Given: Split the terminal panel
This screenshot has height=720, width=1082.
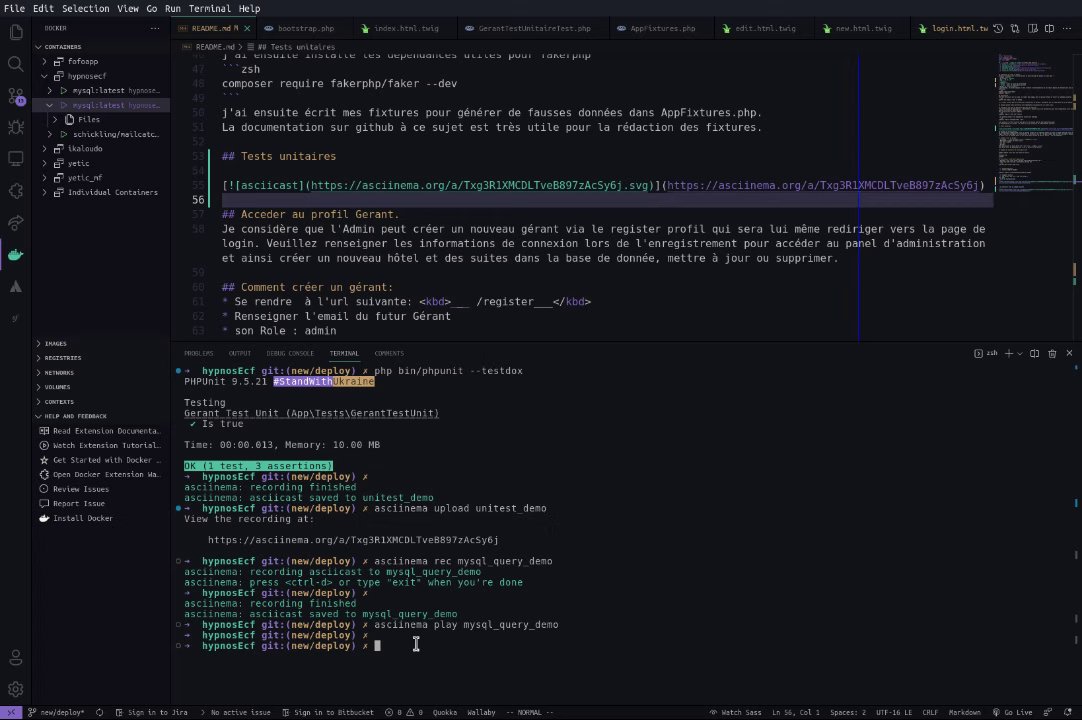Looking at the screenshot, I should tap(1034, 353).
